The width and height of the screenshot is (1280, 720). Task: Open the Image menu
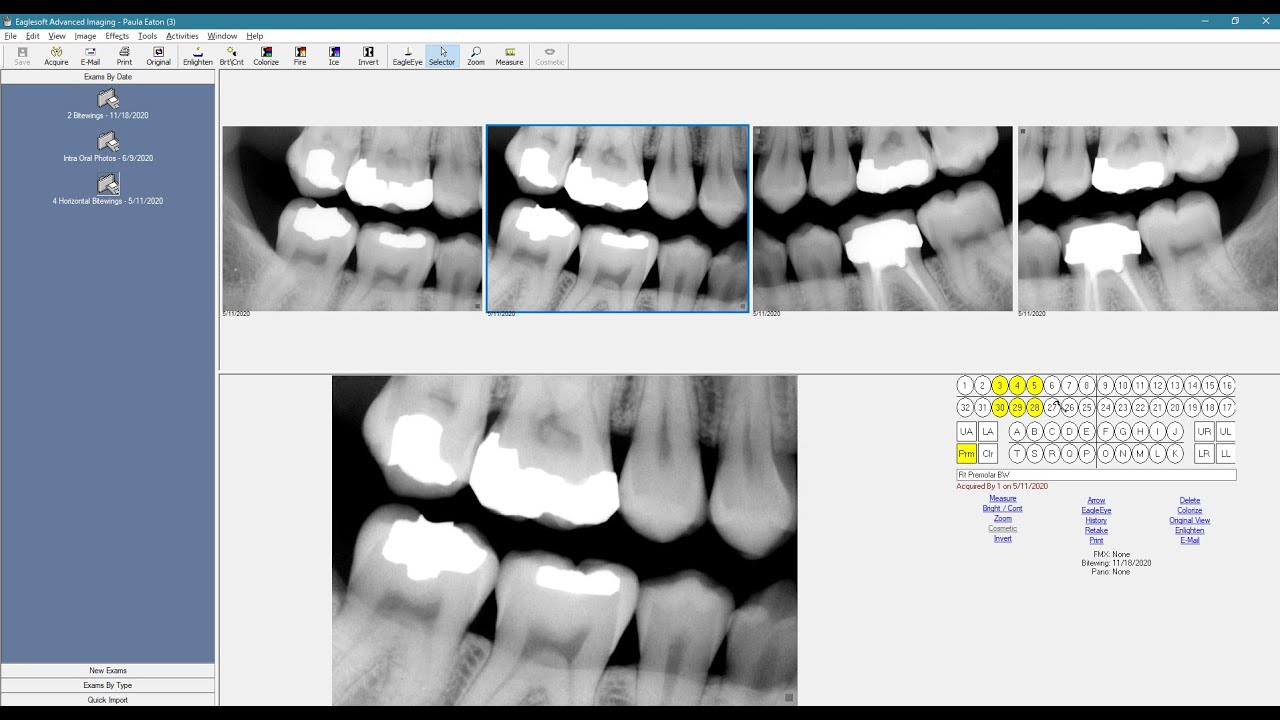pos(85,36)
